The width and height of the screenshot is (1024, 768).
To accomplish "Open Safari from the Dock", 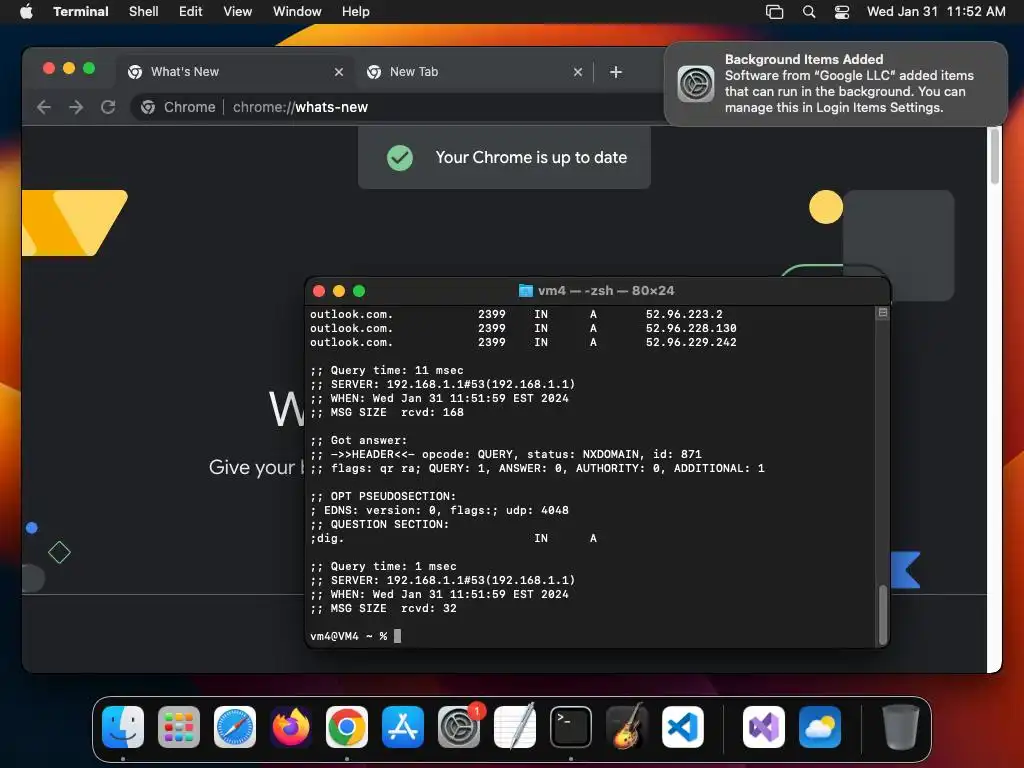I will (235, 727).
